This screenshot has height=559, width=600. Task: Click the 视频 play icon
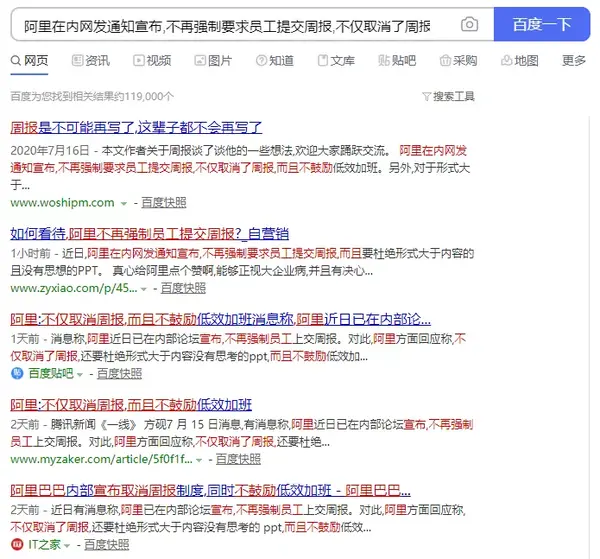[x=139, y=60]
